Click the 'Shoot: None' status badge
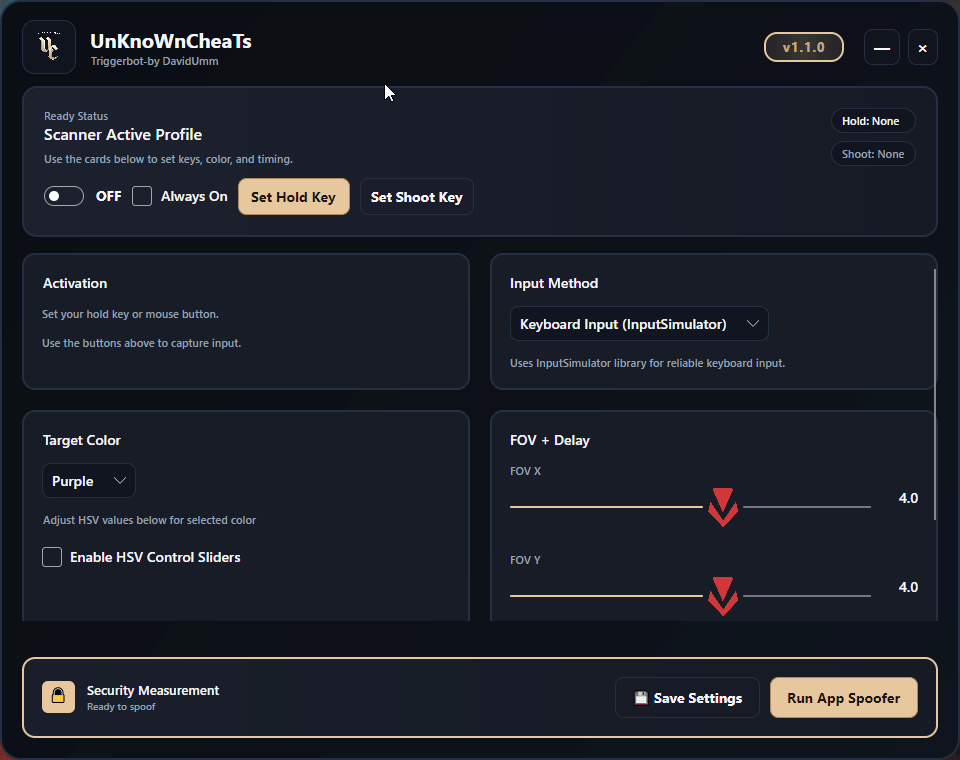Image resolution: width=960 pixels, height=760 pixels. [872, 154]
